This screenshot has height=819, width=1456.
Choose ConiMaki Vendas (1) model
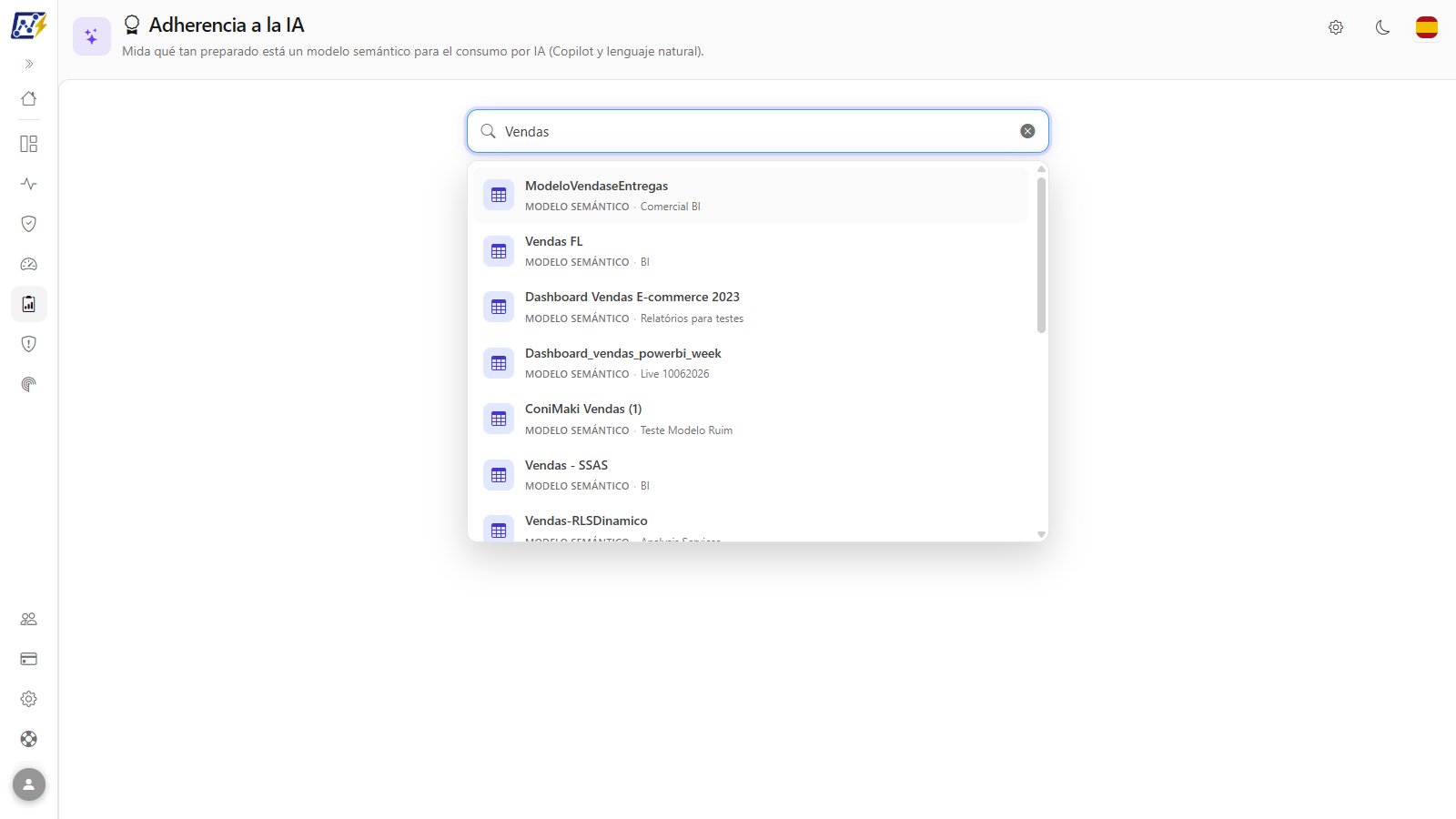click(751, 419)
